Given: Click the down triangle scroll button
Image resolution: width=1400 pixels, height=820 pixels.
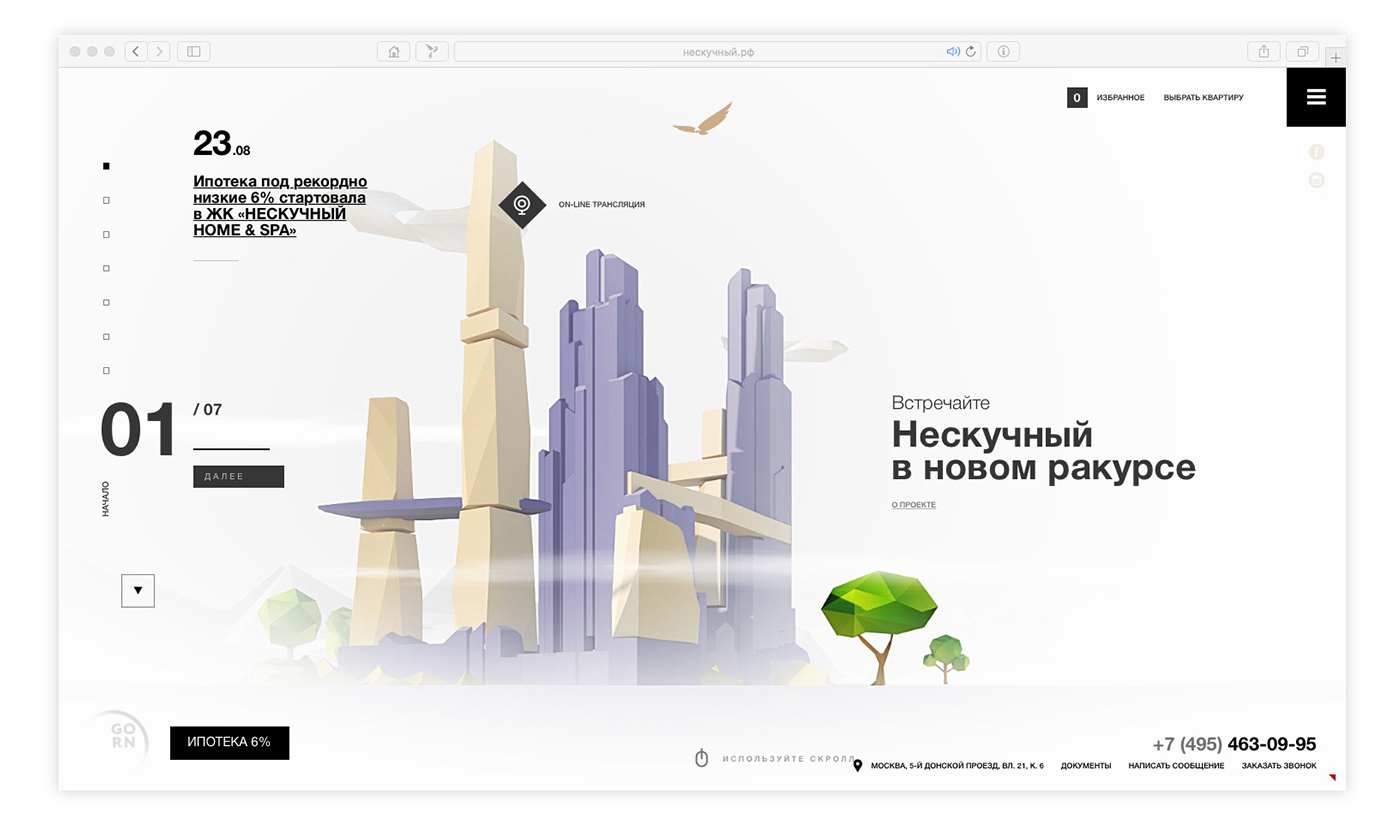Looking at the screenshot, I should tap(138, 591).
